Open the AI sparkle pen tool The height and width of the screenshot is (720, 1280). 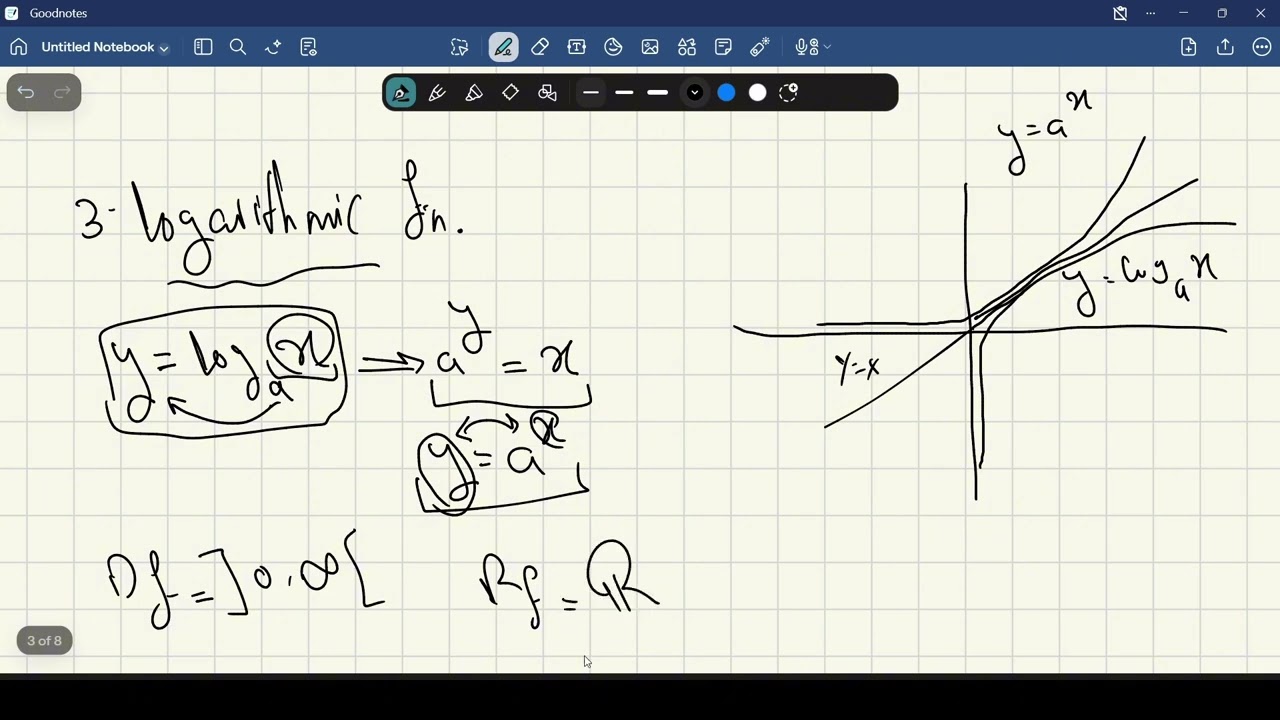pos(273,47)
